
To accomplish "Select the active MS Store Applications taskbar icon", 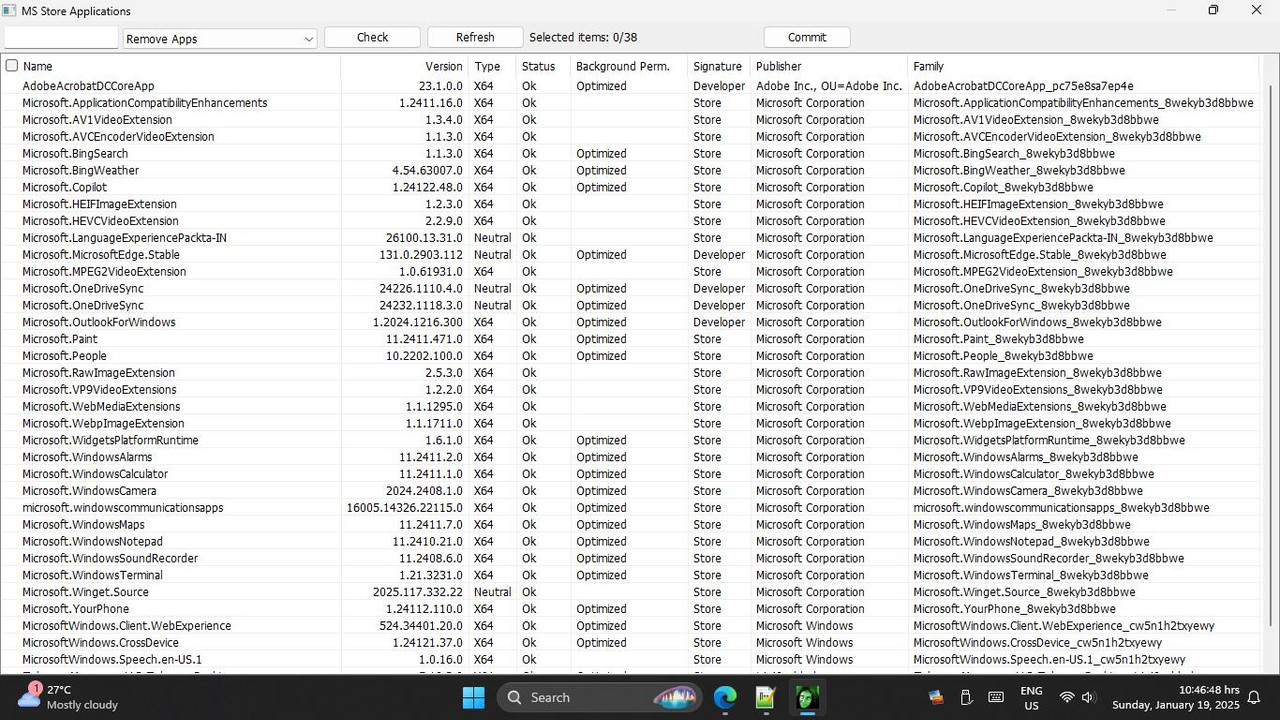I will click(x=807, y=697).
